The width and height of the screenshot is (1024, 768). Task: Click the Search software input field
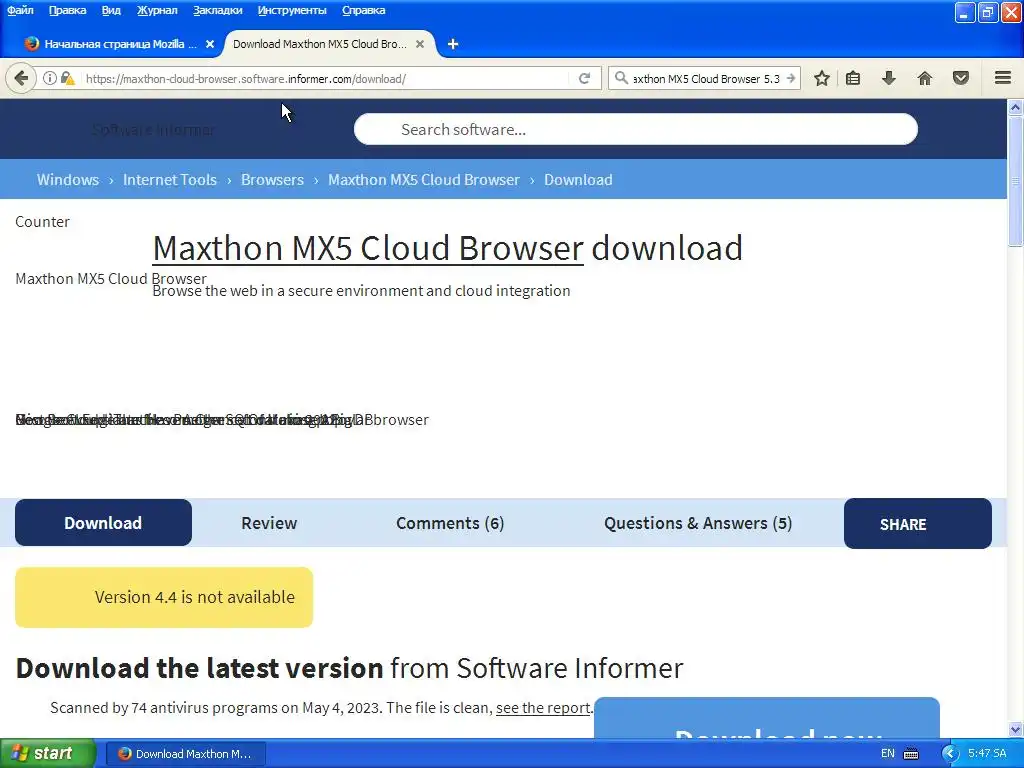coord(635,129)
